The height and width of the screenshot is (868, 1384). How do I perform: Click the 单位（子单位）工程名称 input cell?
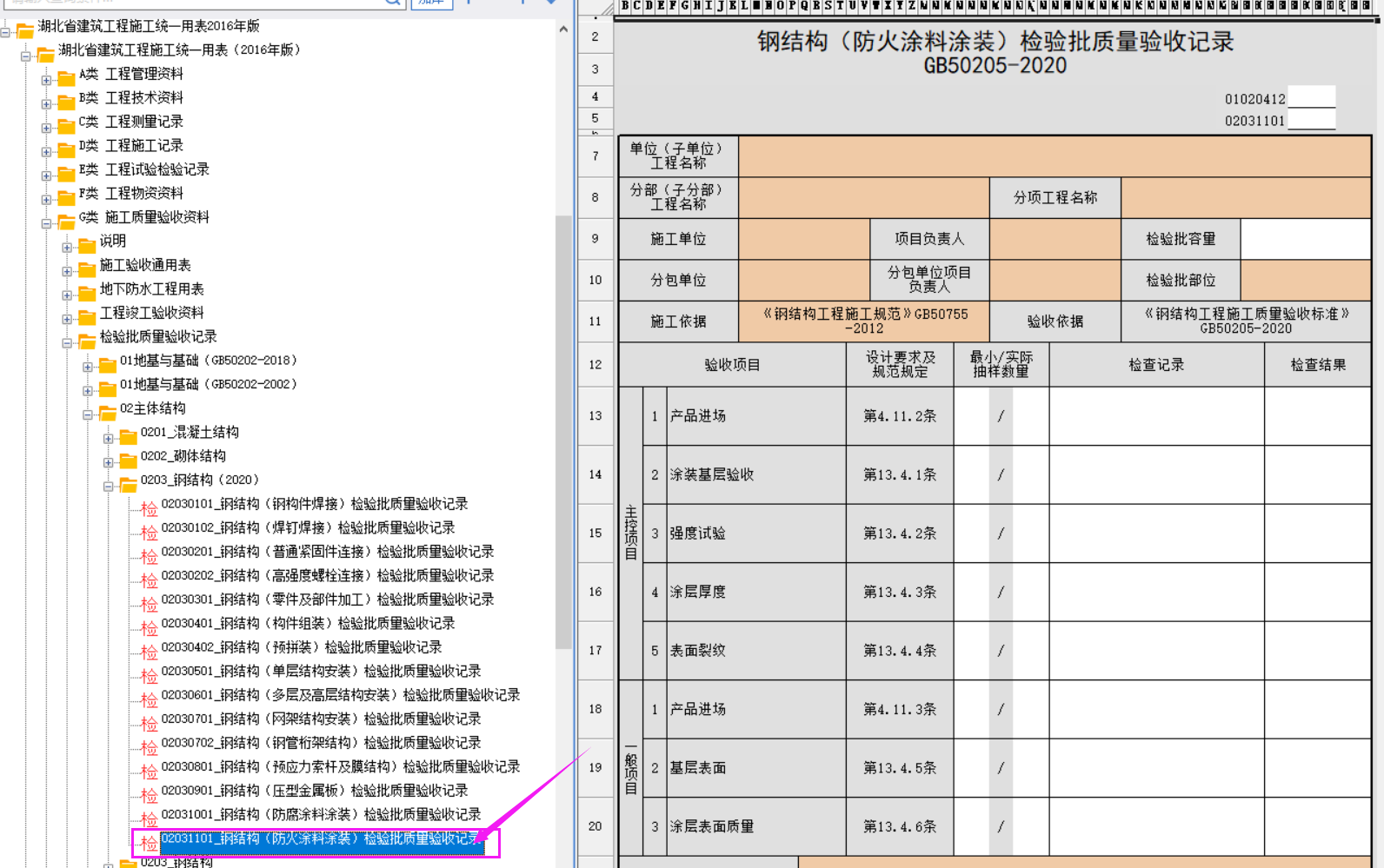(1054, 156)
